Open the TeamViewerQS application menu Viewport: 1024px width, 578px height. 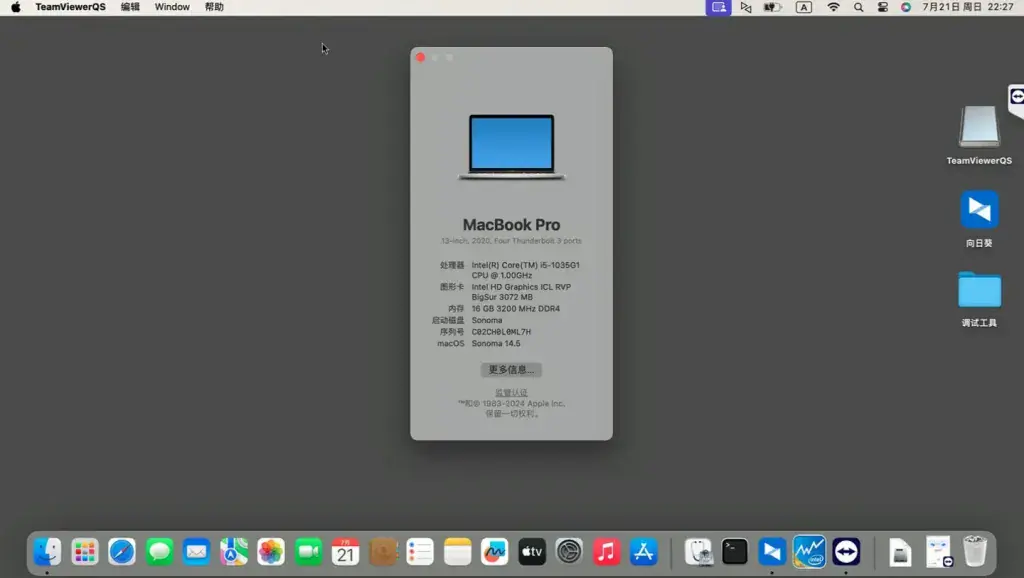pos(71,7)
